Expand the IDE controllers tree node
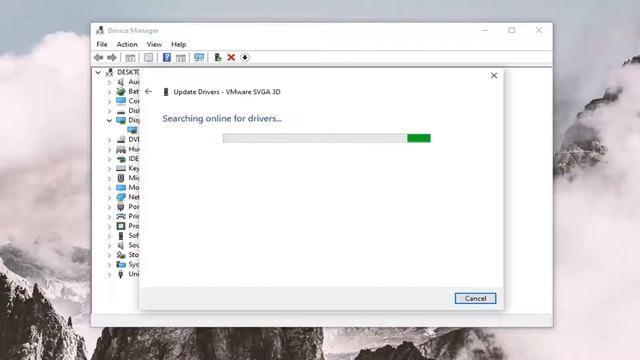 point(109,159)
